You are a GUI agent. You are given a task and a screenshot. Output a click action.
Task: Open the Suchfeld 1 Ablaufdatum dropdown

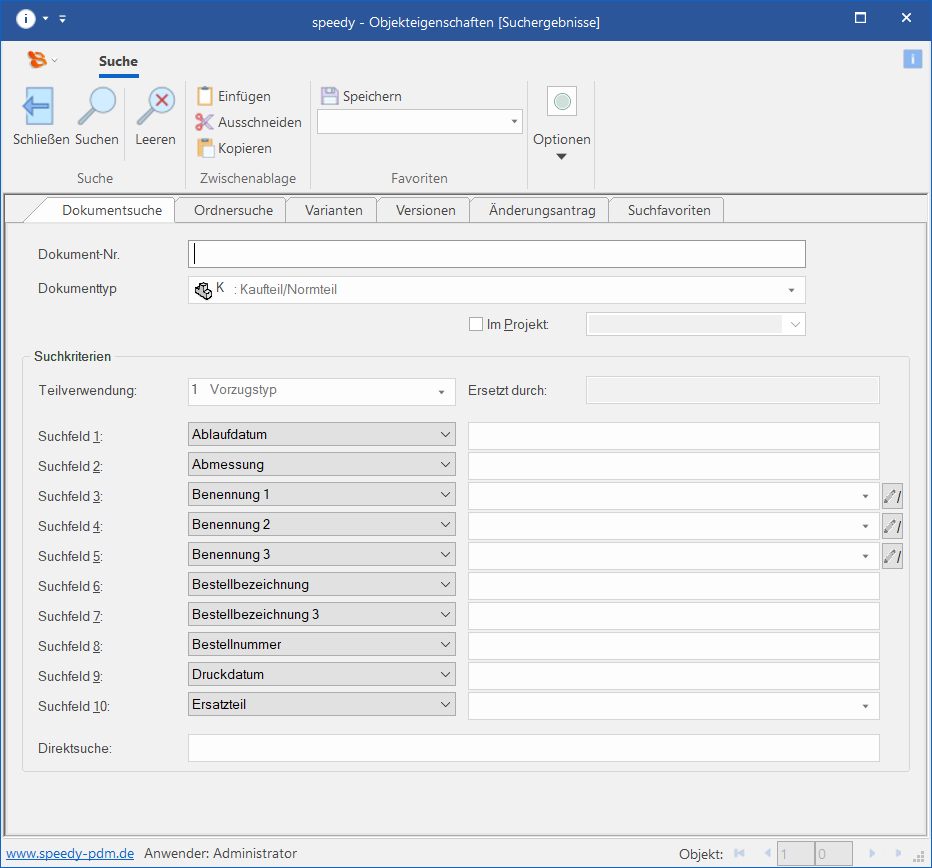click(x=445, y=435)
